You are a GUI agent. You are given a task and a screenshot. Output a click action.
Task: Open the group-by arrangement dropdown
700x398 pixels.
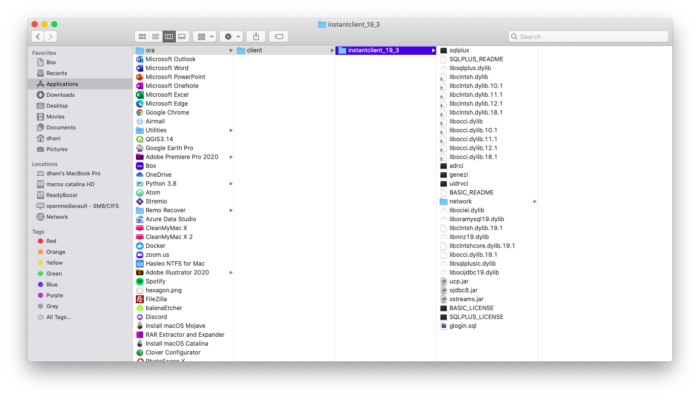coord(205,37)
